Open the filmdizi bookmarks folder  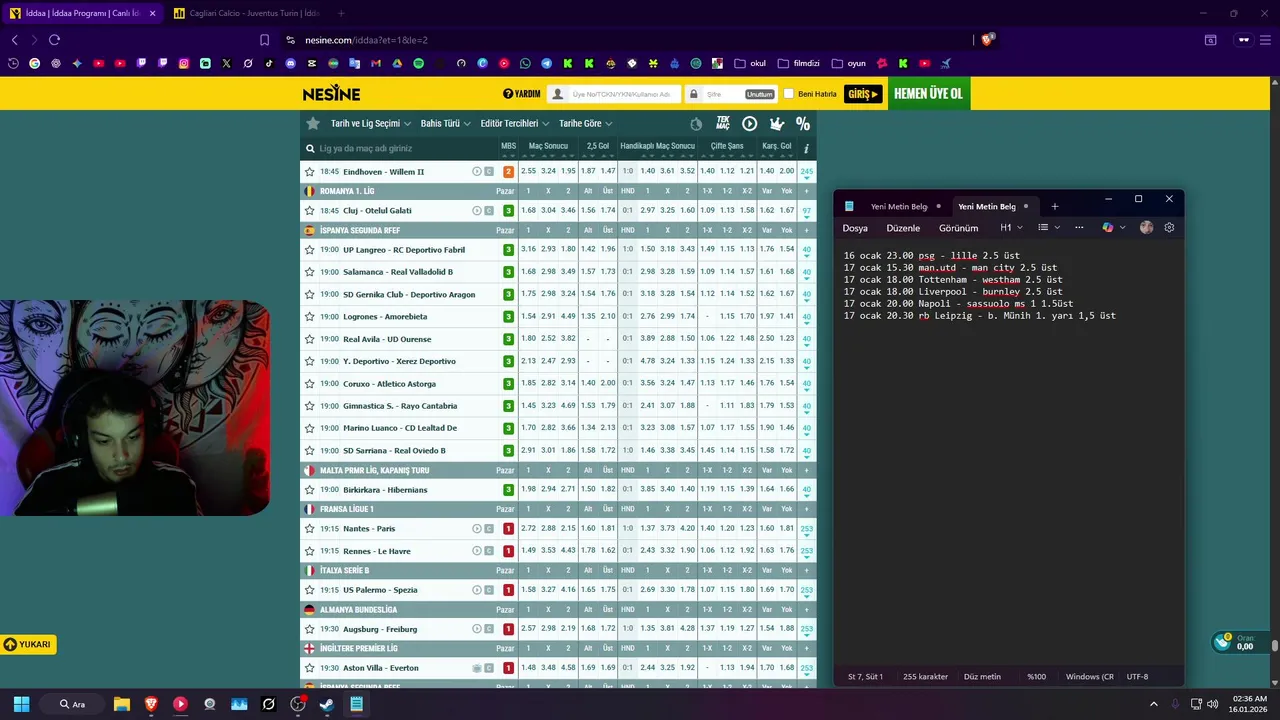tap(798, 63)
